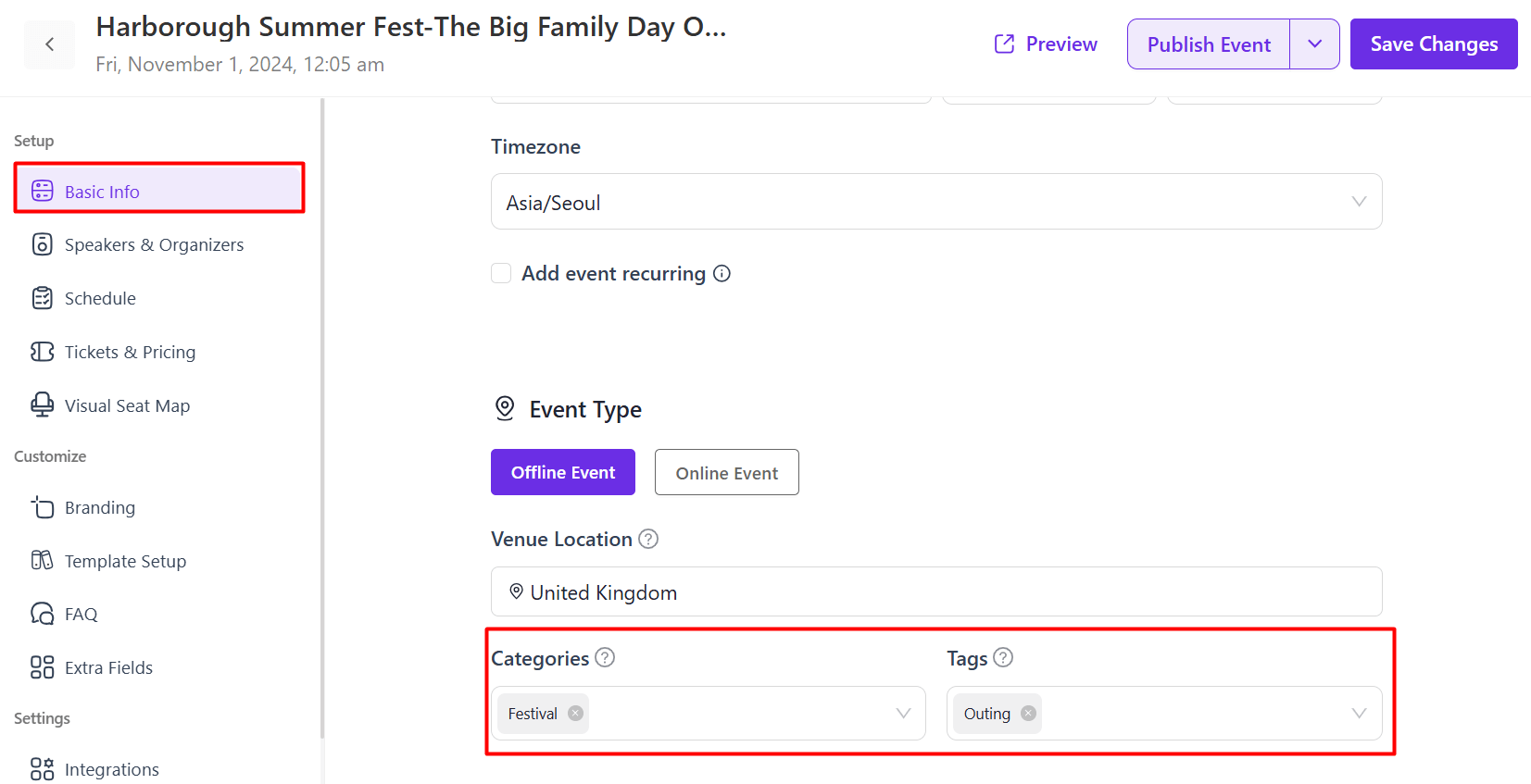Screen dimensions: 1531x784
Task: Click the Tickets & Pricing ticket icon
Action: (43, 352)
